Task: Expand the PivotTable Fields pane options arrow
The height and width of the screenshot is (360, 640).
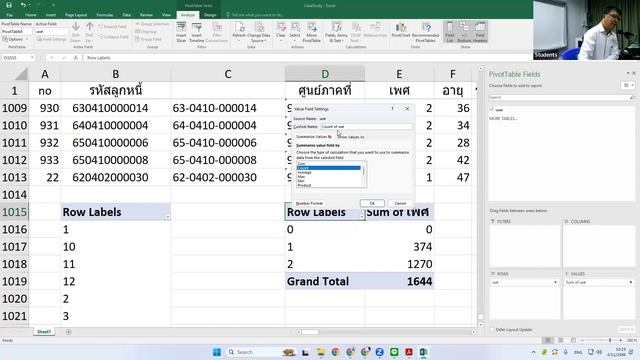Action: point(628,73)
